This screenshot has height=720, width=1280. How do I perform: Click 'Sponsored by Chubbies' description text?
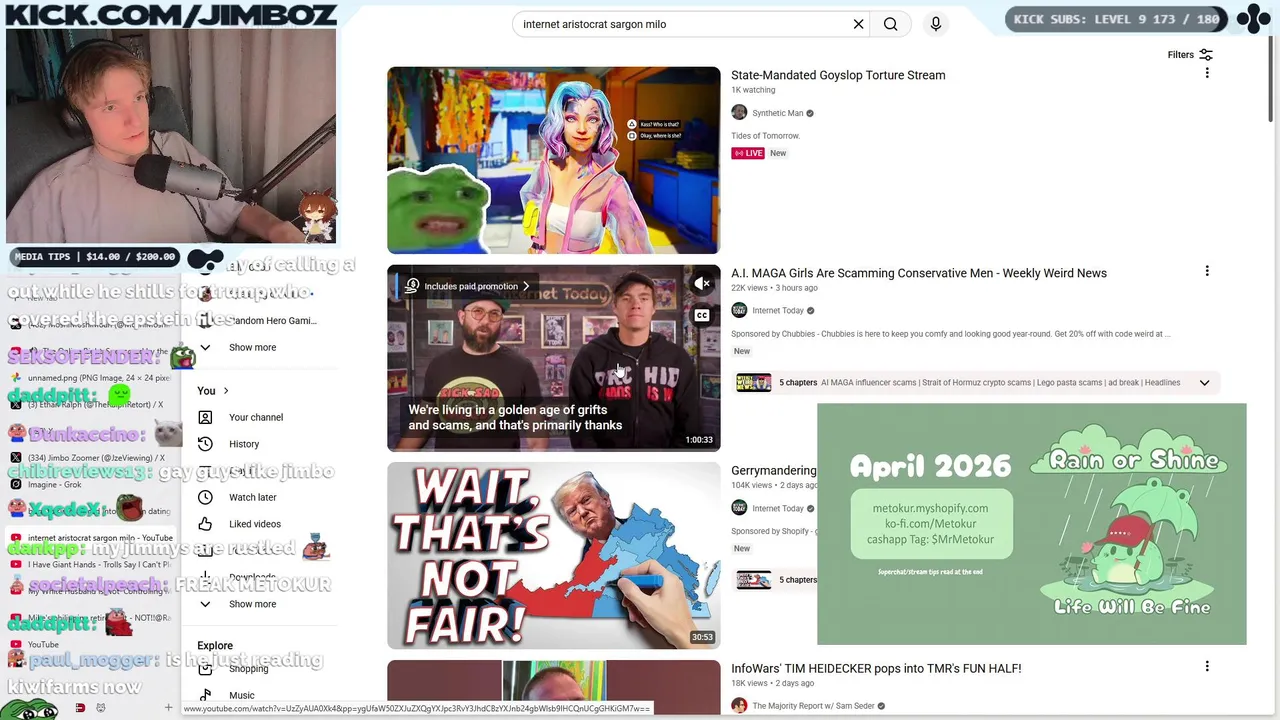950,334
